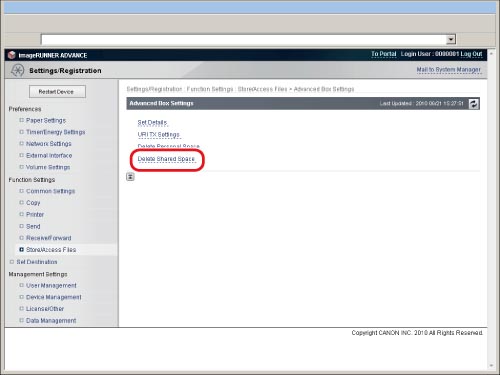Screen dimensions: 500x375
Task: Open User Management settings
Action: point(51,286)
